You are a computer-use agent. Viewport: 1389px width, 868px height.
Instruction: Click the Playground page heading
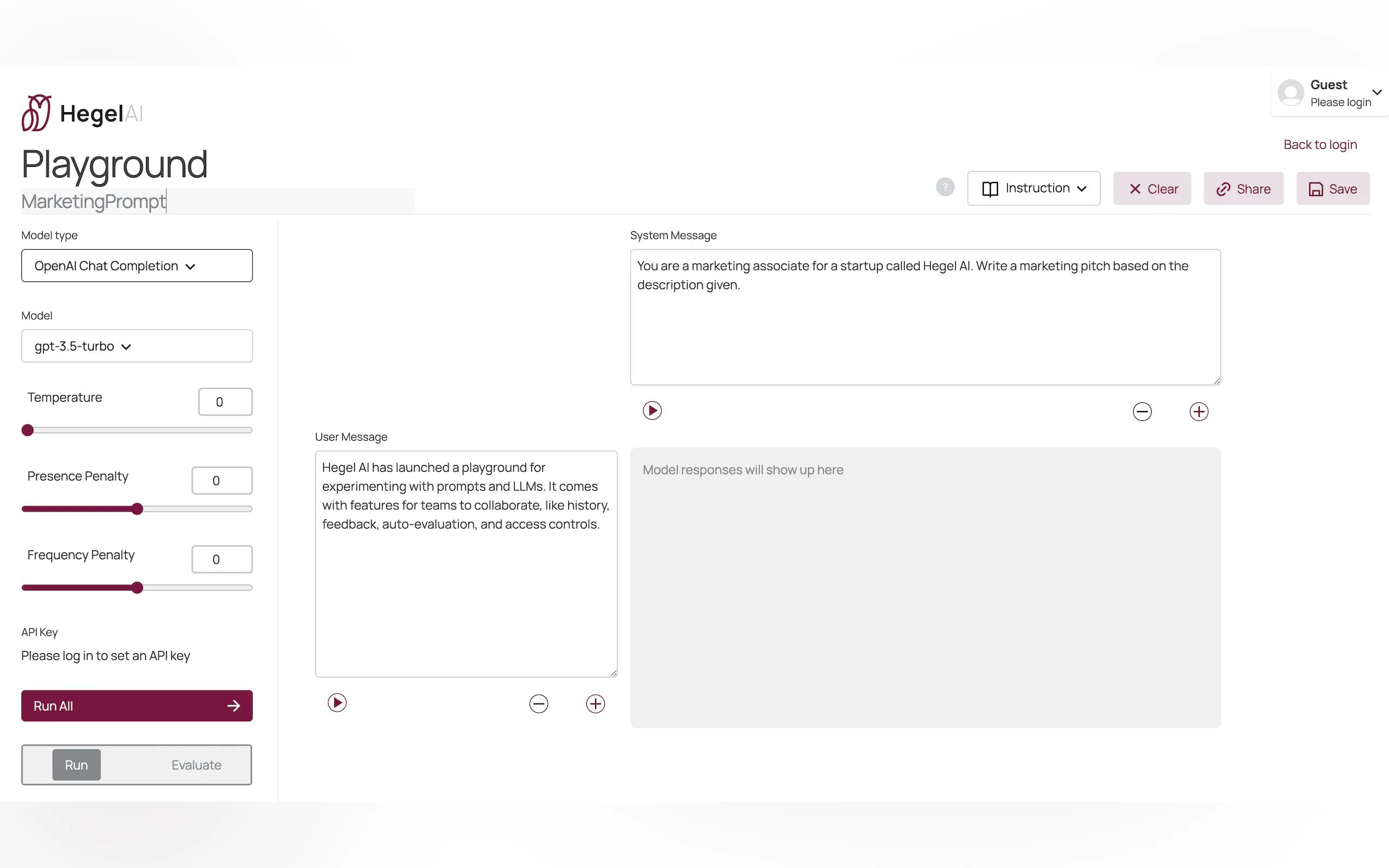tap(114, 164)
